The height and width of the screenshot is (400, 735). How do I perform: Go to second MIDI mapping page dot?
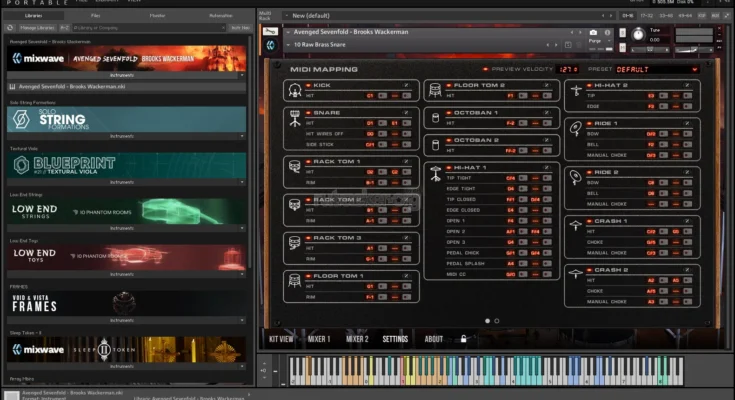[x=497, y=321]
